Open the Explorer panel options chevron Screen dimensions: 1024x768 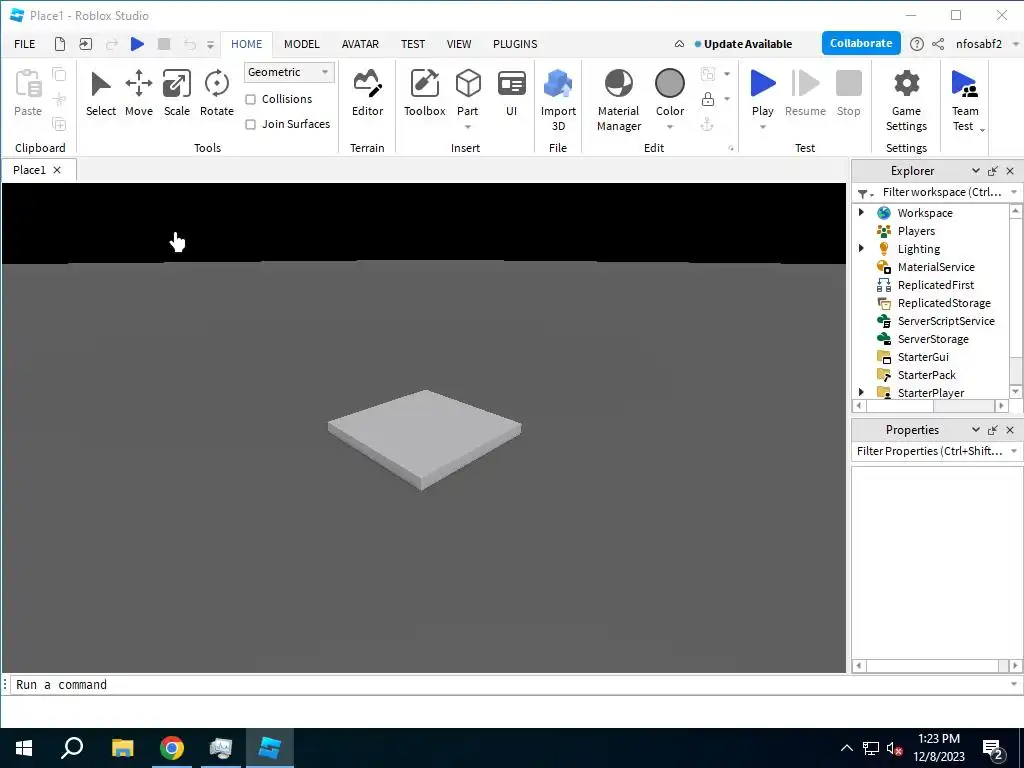pyautogui.click(x=975, y=170)
